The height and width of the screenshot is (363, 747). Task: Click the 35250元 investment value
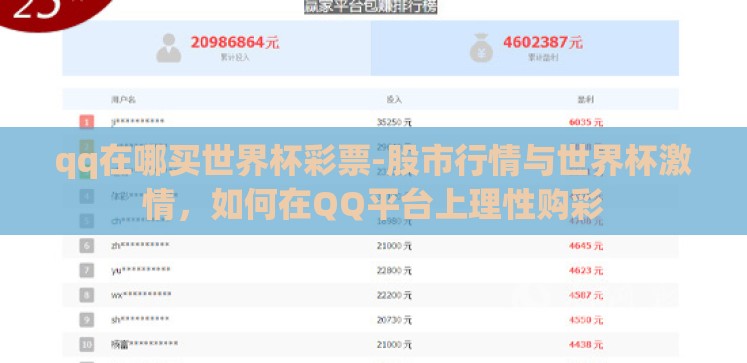click(x=394, y=122)
